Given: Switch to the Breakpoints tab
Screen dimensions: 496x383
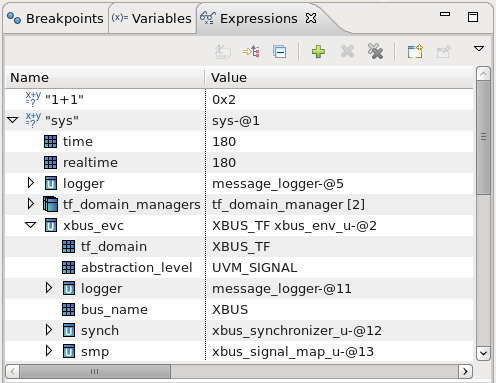Looking at the screenshot, I should click(55, 19).
